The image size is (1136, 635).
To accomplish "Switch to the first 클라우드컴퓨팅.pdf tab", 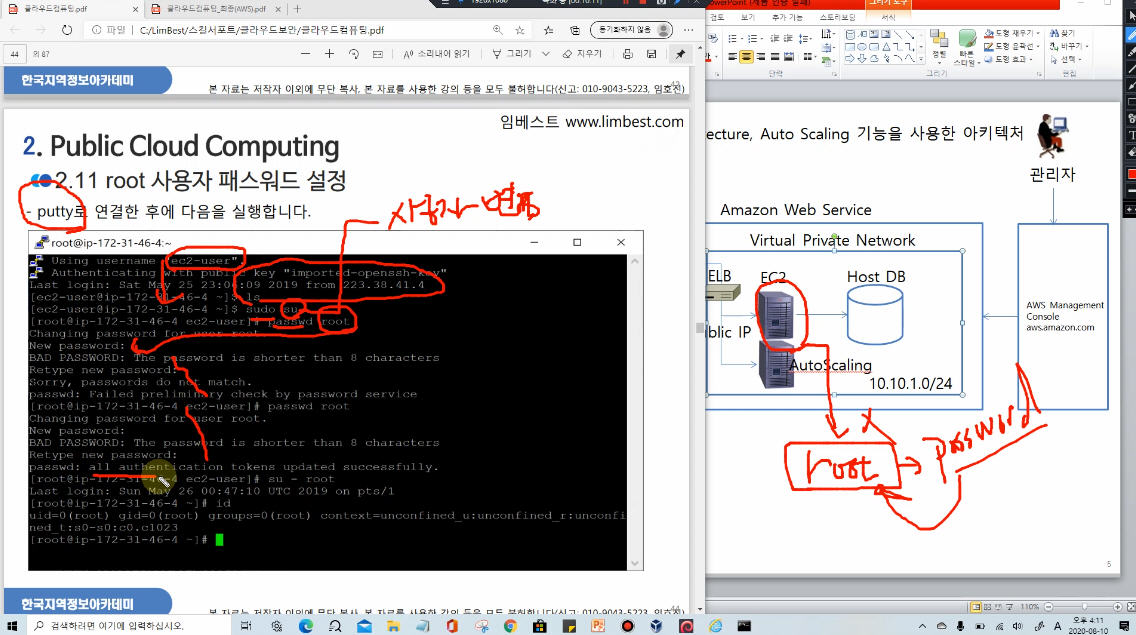I will (x=72, y=9).
